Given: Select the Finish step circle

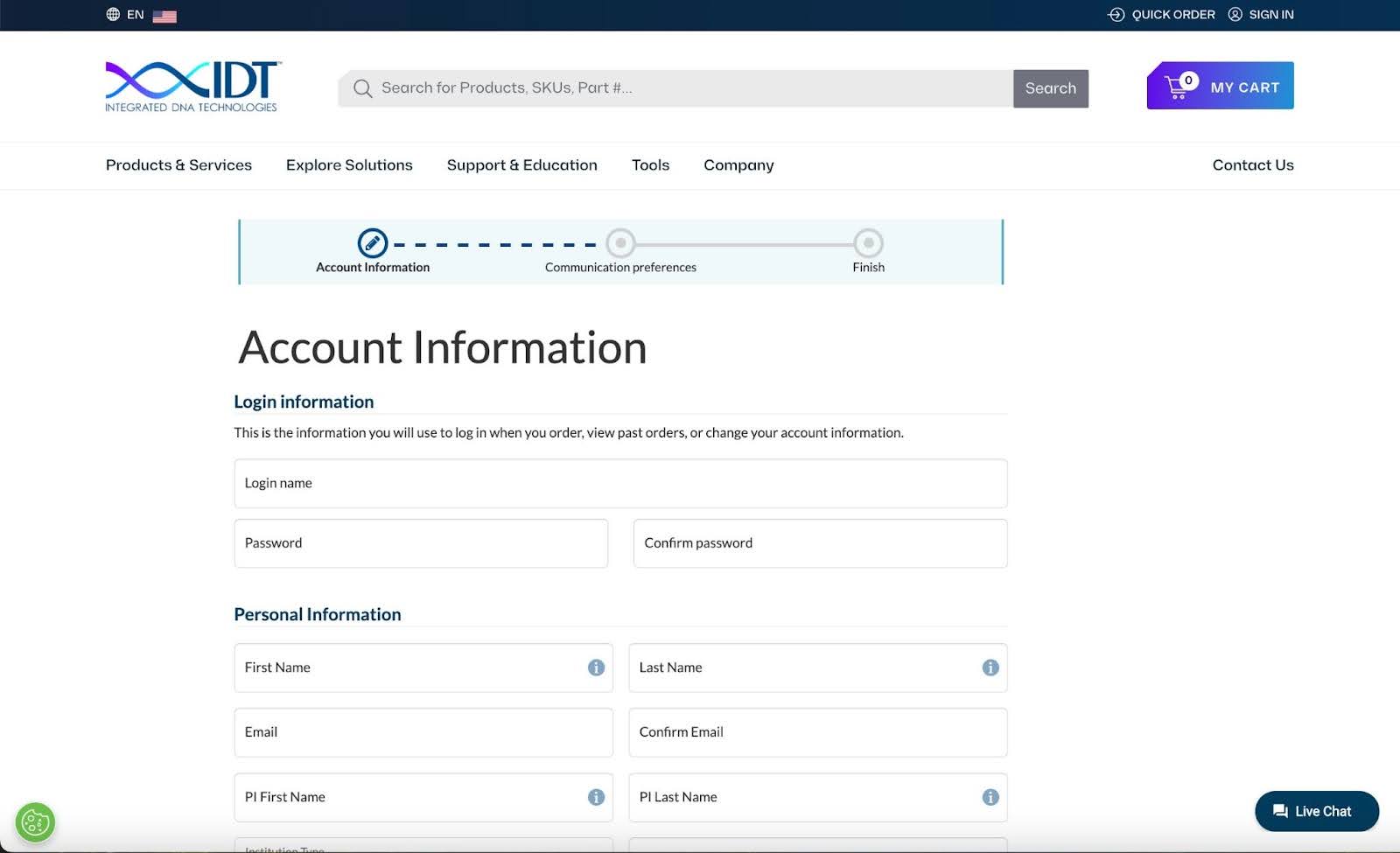Looking at the screenshot, I should click(868, 243).
